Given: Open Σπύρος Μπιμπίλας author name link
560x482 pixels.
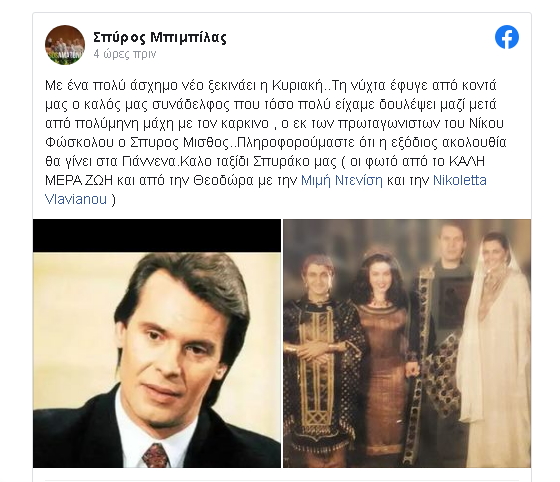Looking at the screenshot, I should click(160, 37).
